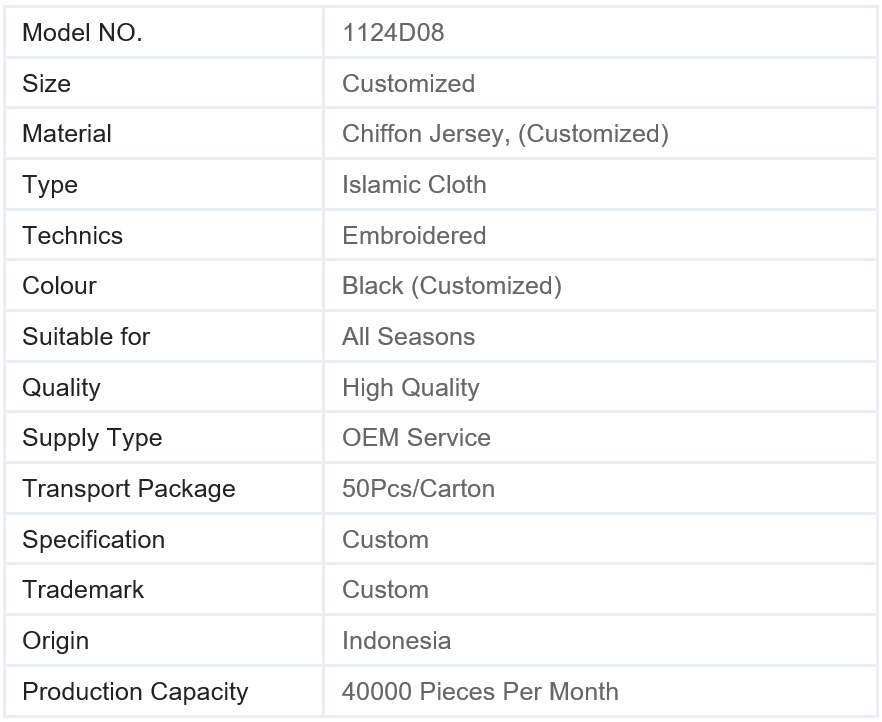Click the Supply Type label

tap(92, 438)
